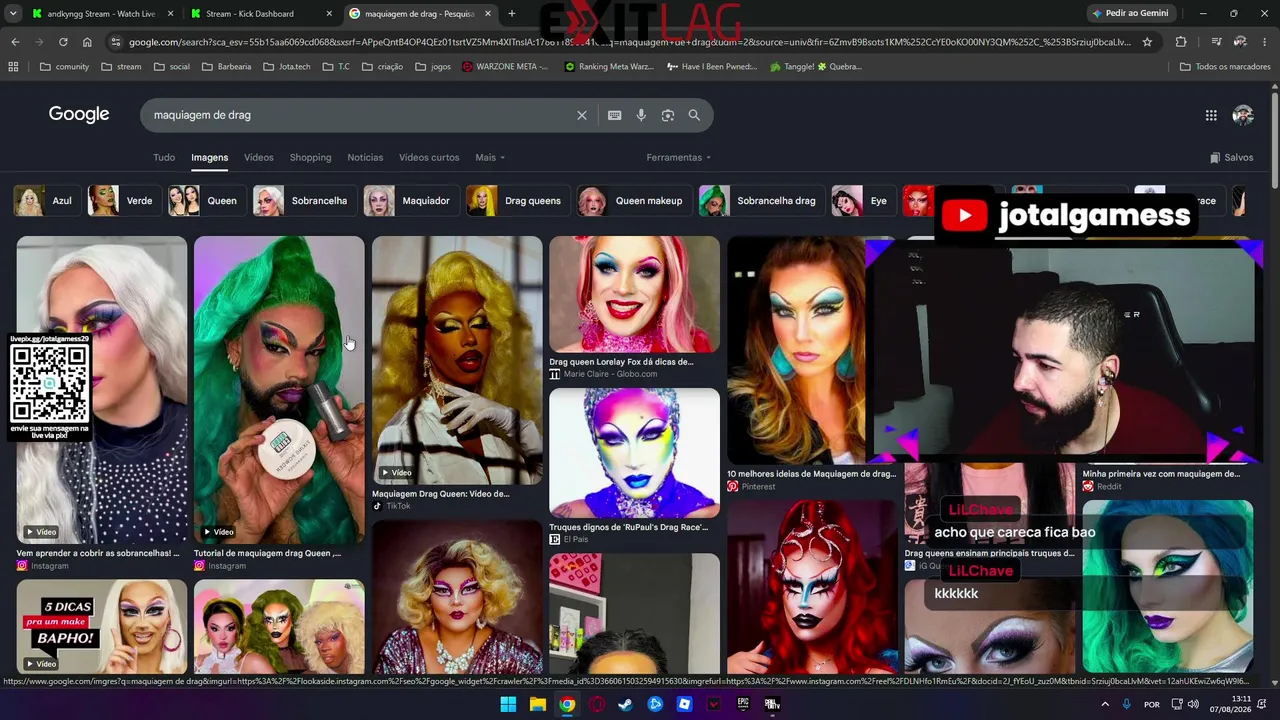Open the Shopping search tab
The image size is (1280, 720).
pyautogui.click(x=311, y=157)
